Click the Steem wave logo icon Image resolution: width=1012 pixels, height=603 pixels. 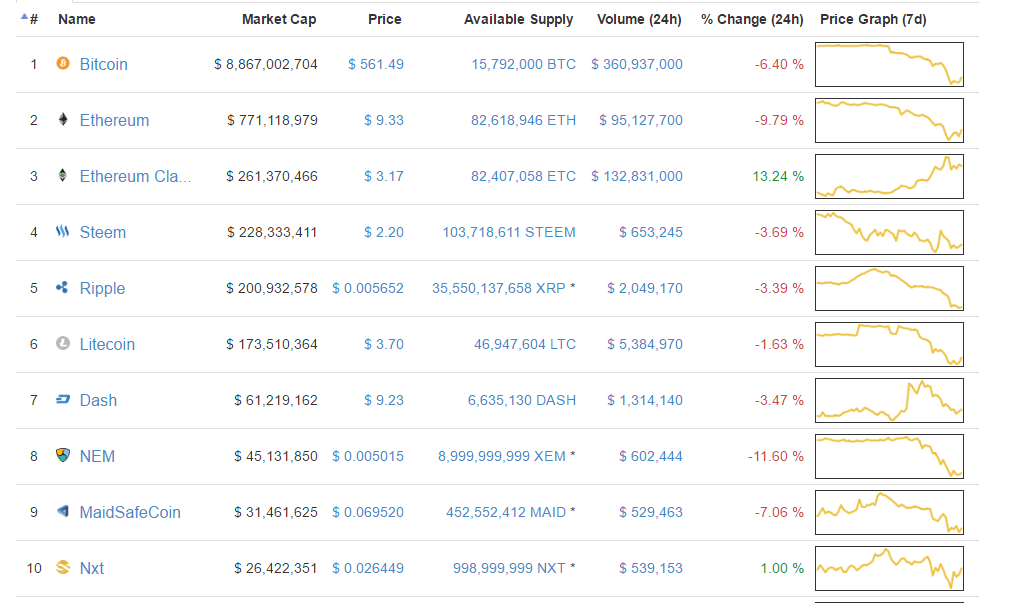(x=63, y=231)
